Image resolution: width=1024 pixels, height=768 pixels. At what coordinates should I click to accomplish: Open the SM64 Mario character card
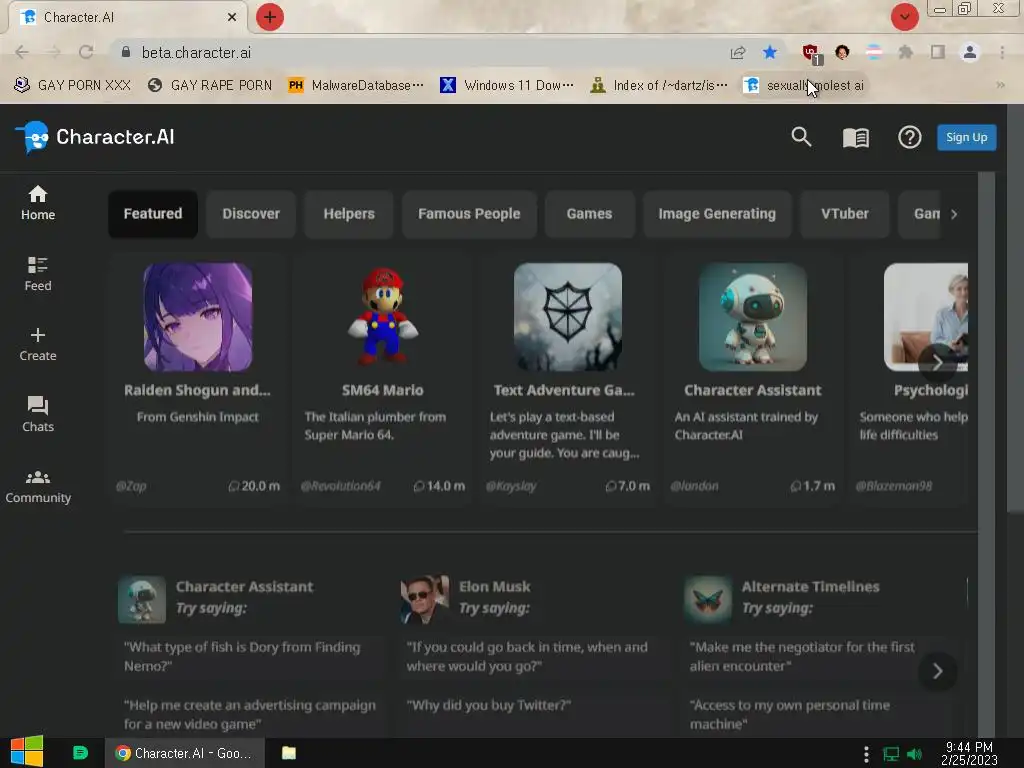383,379
